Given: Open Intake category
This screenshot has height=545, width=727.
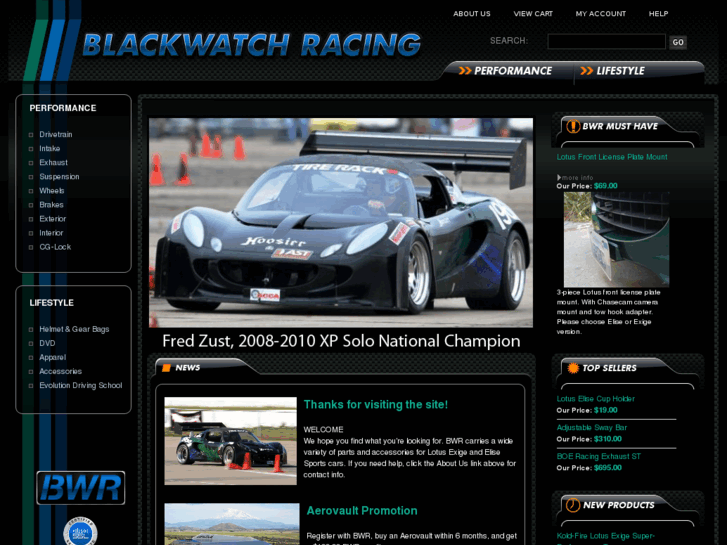Looking at the screenshot, I should click(x=50, y=148).
